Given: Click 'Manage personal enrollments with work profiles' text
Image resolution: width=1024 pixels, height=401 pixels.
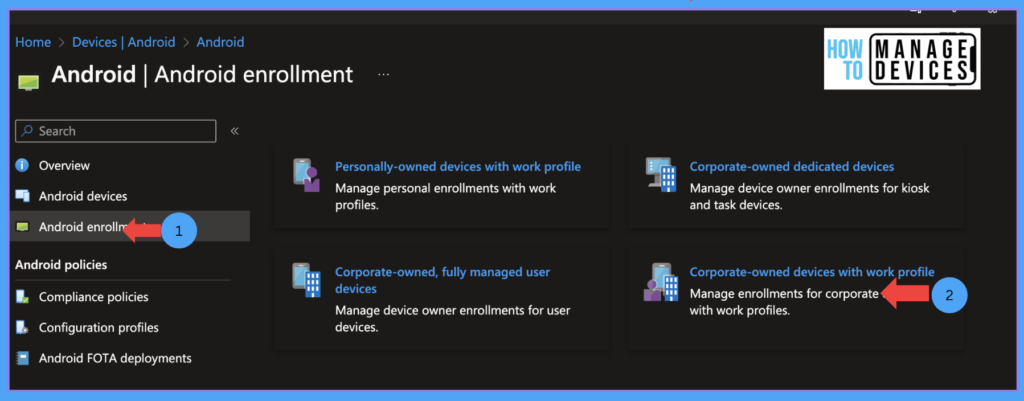Looking at the screenshot, I should 445,196.
